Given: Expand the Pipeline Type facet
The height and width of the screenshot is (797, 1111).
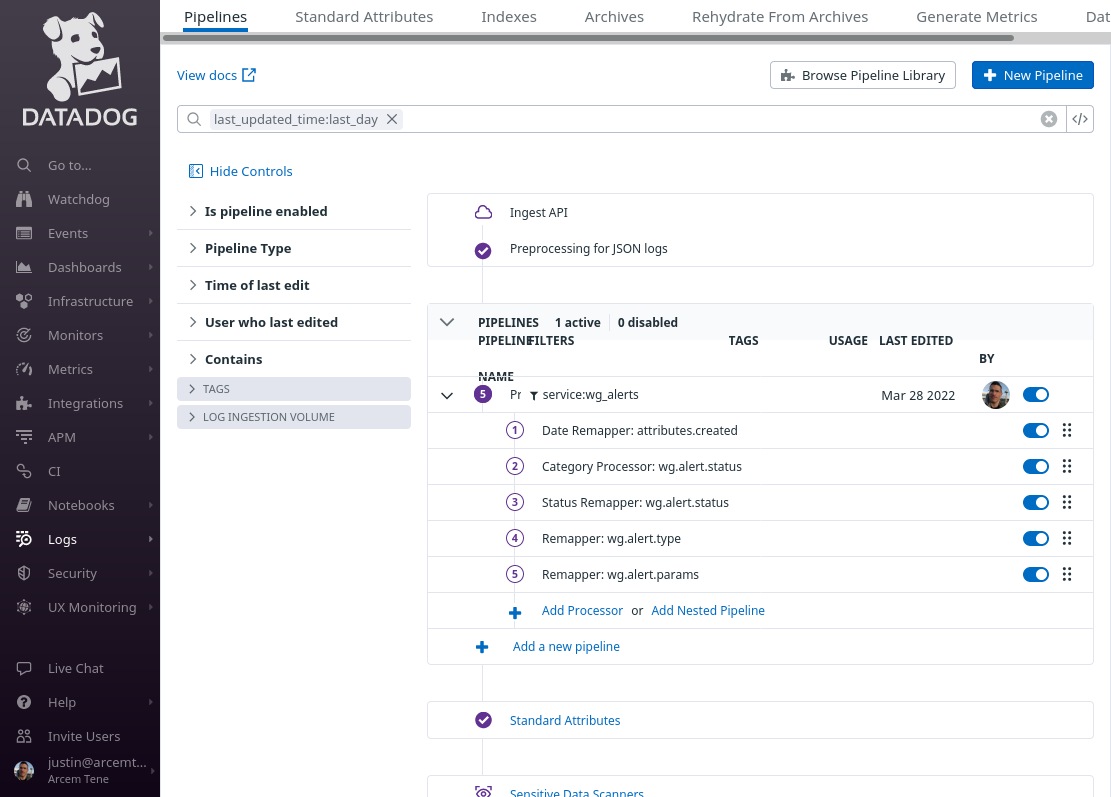Looking at the screenshot, I should pyautogui.click(x=293, y=248).
